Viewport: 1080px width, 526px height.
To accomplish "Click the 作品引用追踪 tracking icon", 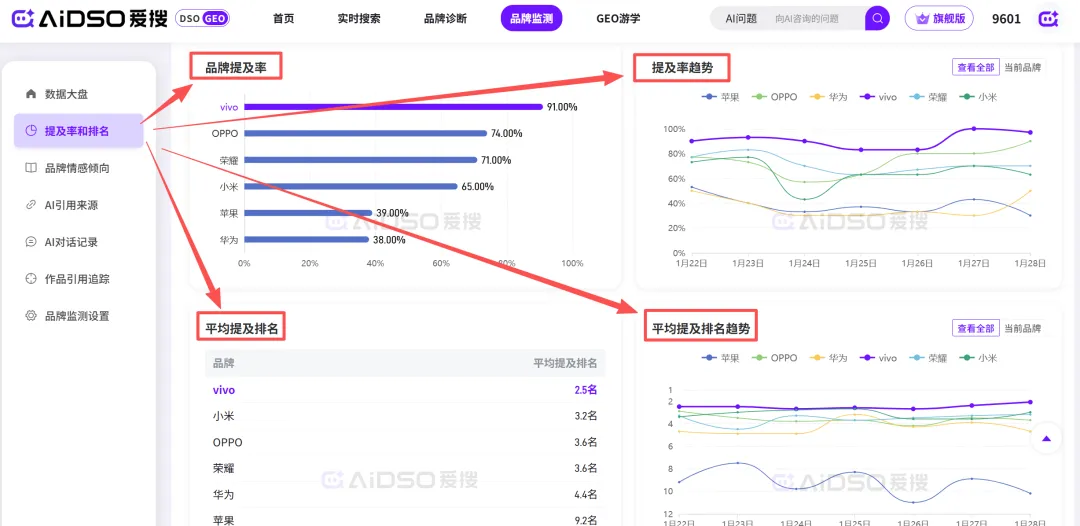I will coord(31,279).
